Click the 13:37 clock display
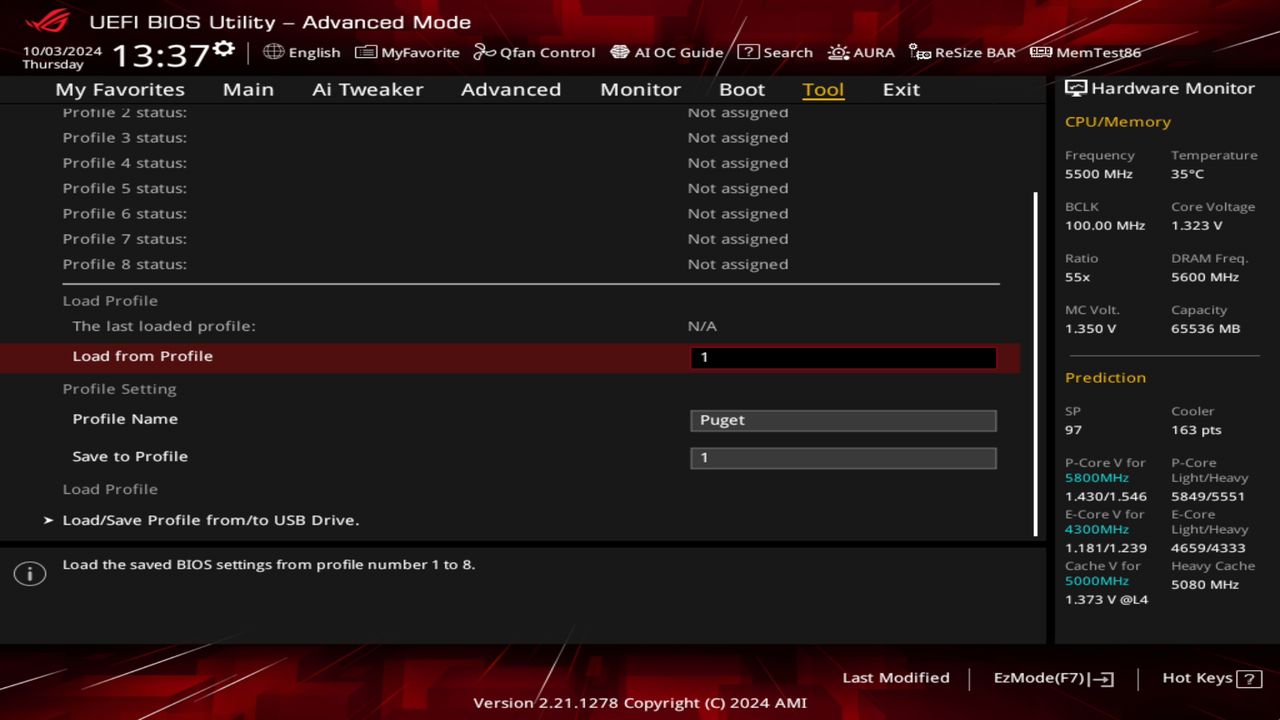 160,54
